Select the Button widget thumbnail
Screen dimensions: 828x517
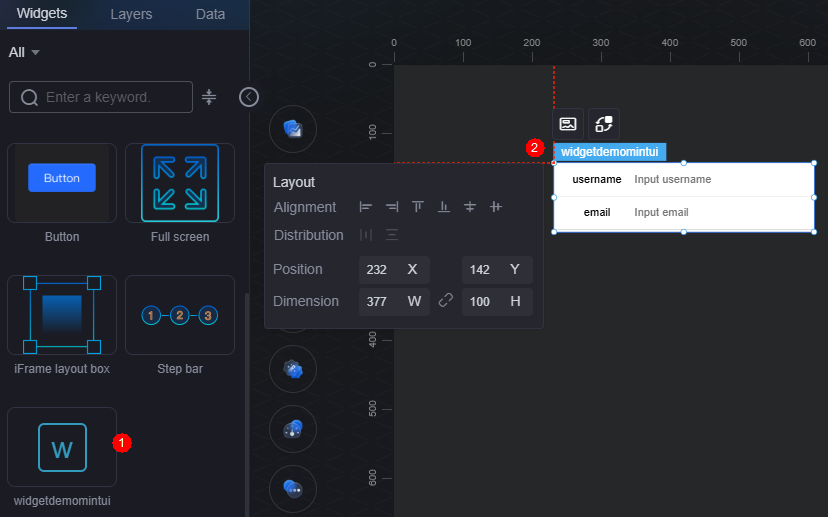[62, 183]
